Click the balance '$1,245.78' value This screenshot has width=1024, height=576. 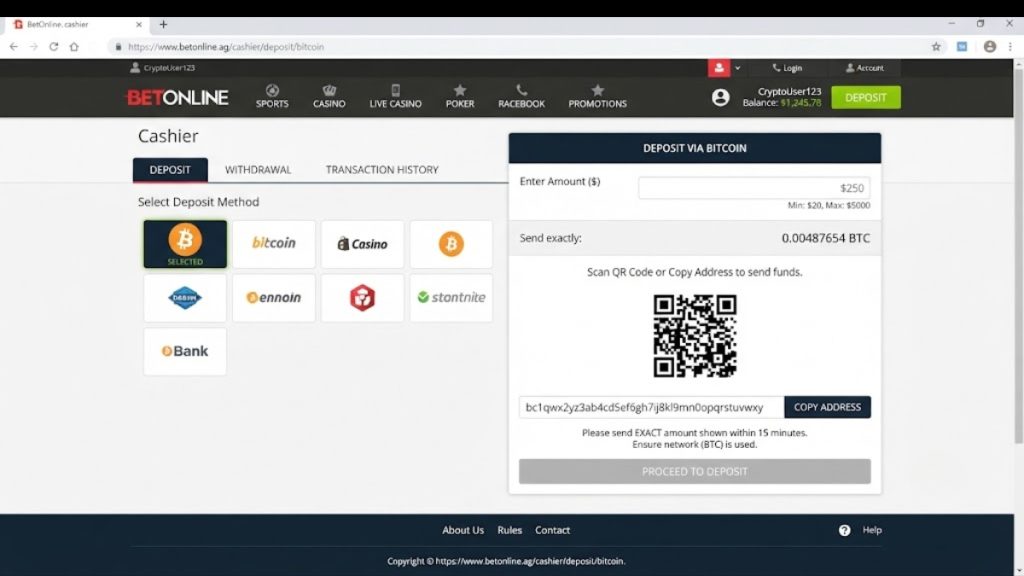[801, 103]
